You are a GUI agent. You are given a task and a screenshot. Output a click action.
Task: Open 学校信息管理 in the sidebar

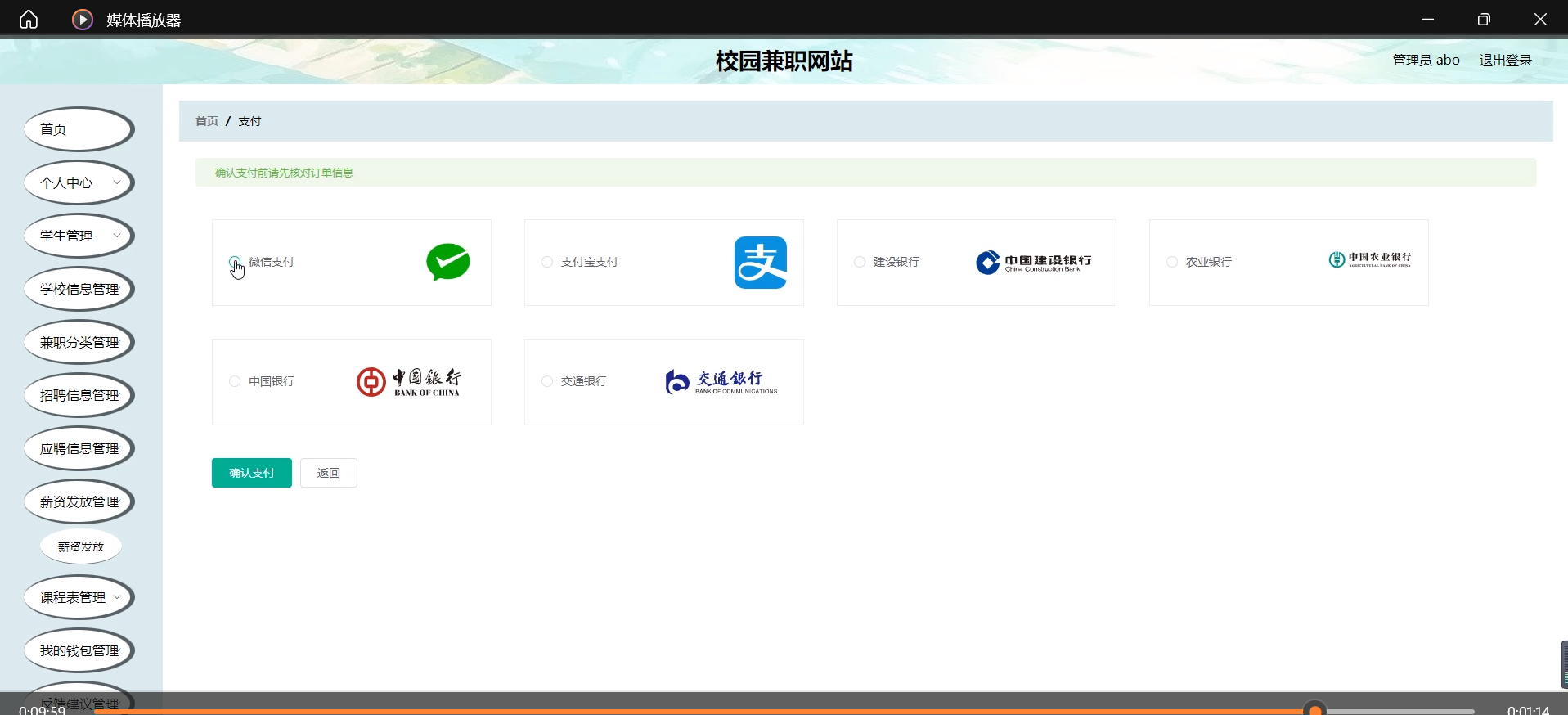(79, 289)
